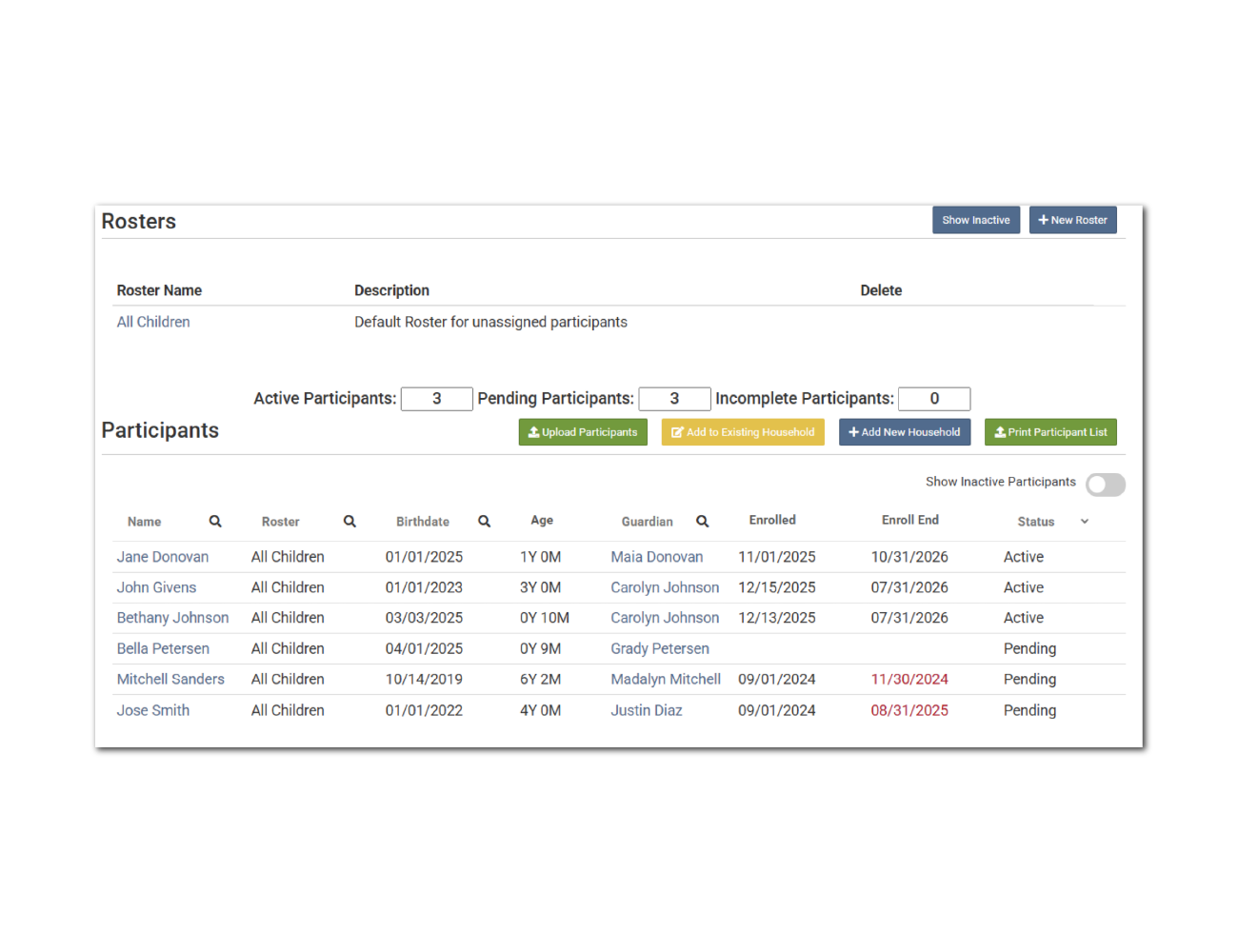This screenshot has height=952, width=1238.
Task: Open the All Children roster link
Action: click(153, 322)
